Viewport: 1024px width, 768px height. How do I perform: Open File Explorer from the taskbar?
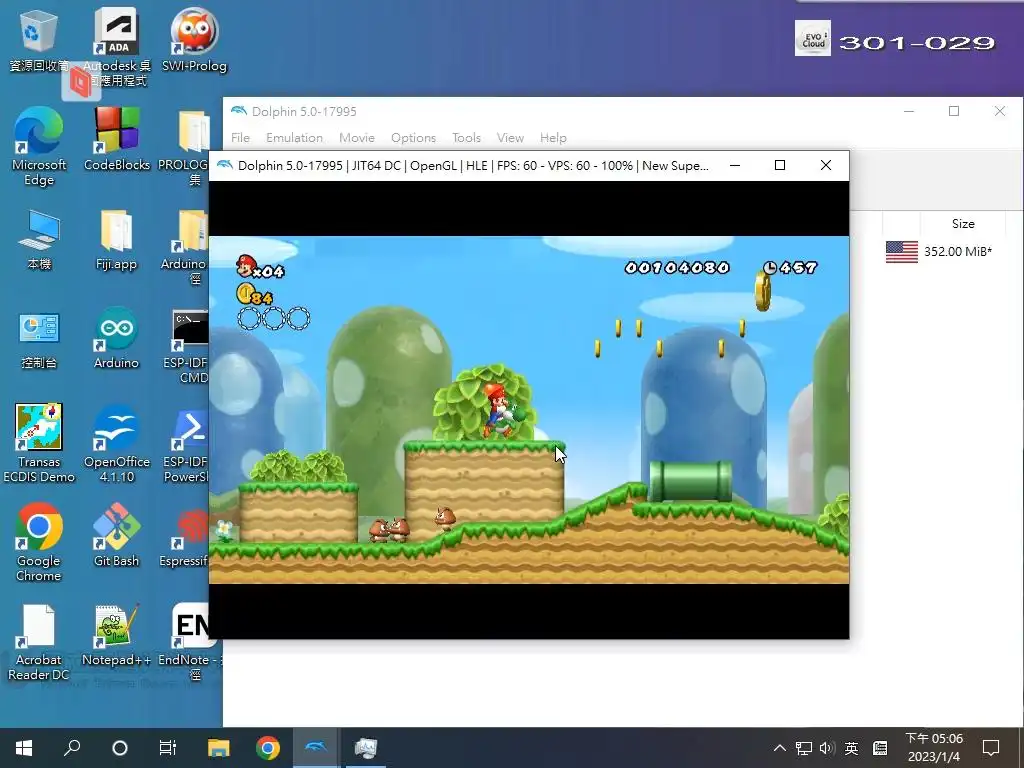pyautogui.click(x=218, y=748)
